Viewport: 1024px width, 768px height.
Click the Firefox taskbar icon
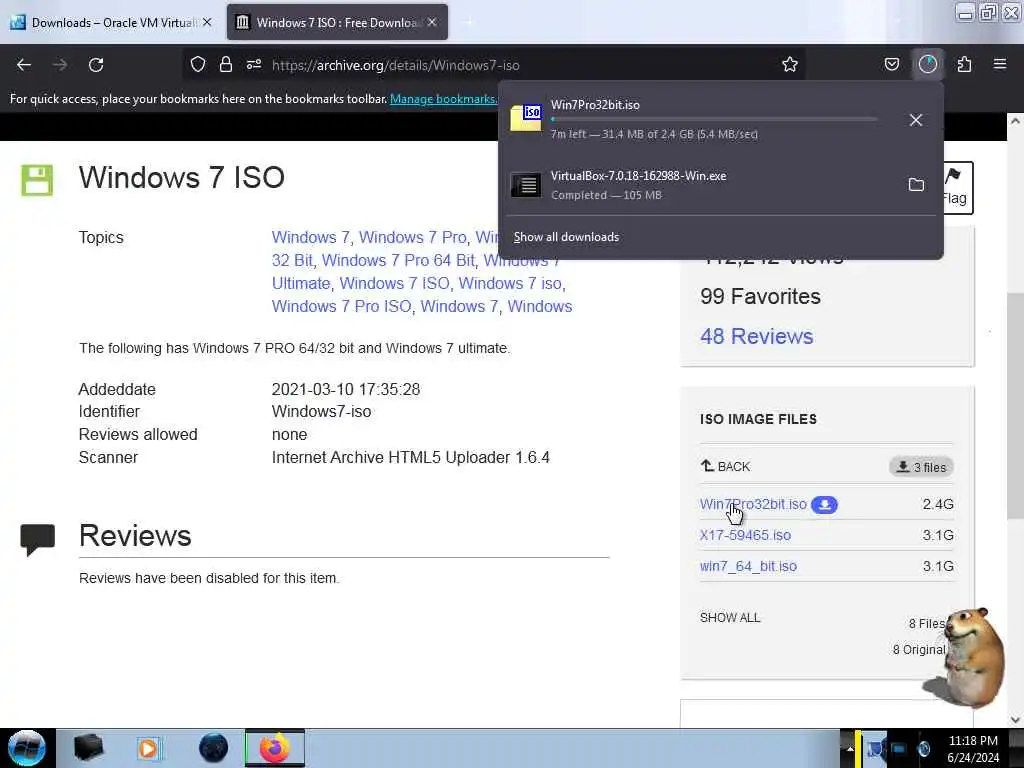(x=275, y=748)
